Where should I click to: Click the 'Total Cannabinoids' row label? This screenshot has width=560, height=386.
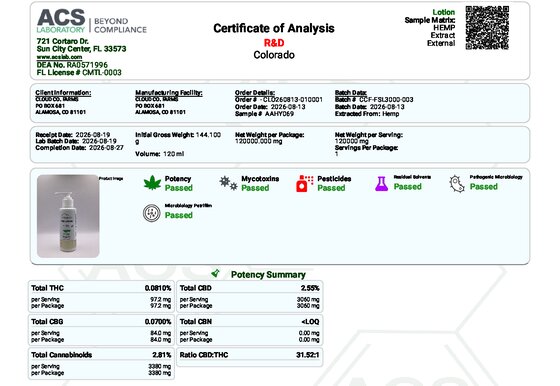click(x=61, y=355)
